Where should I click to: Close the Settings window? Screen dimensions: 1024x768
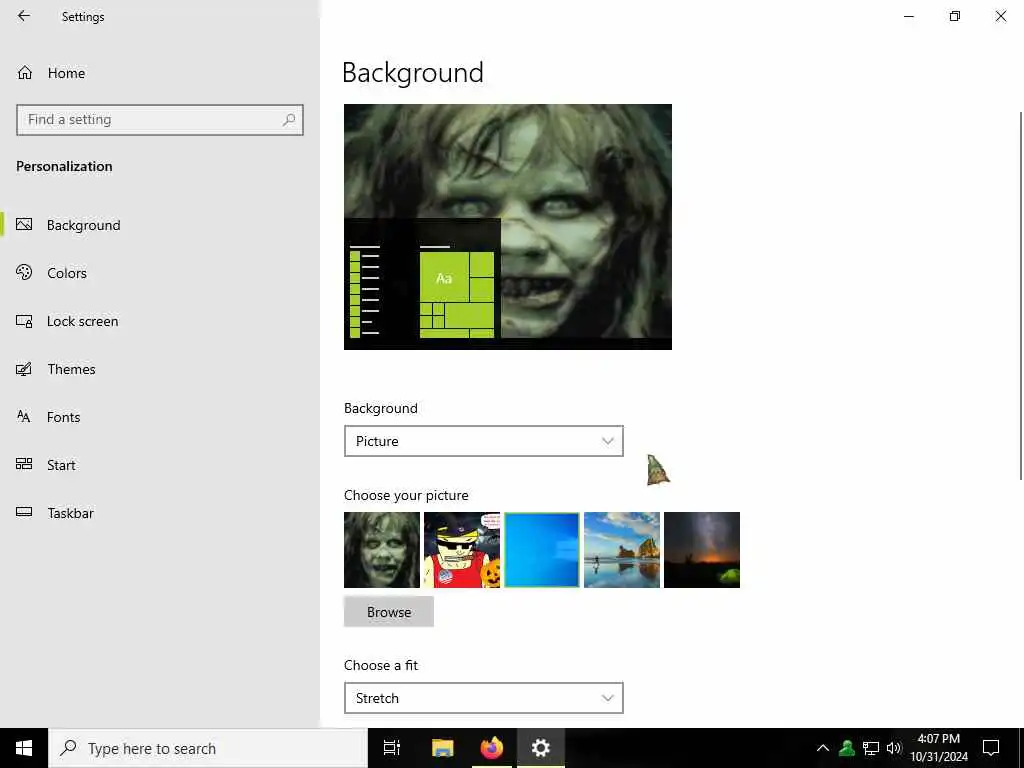(x=1000, y=16)
